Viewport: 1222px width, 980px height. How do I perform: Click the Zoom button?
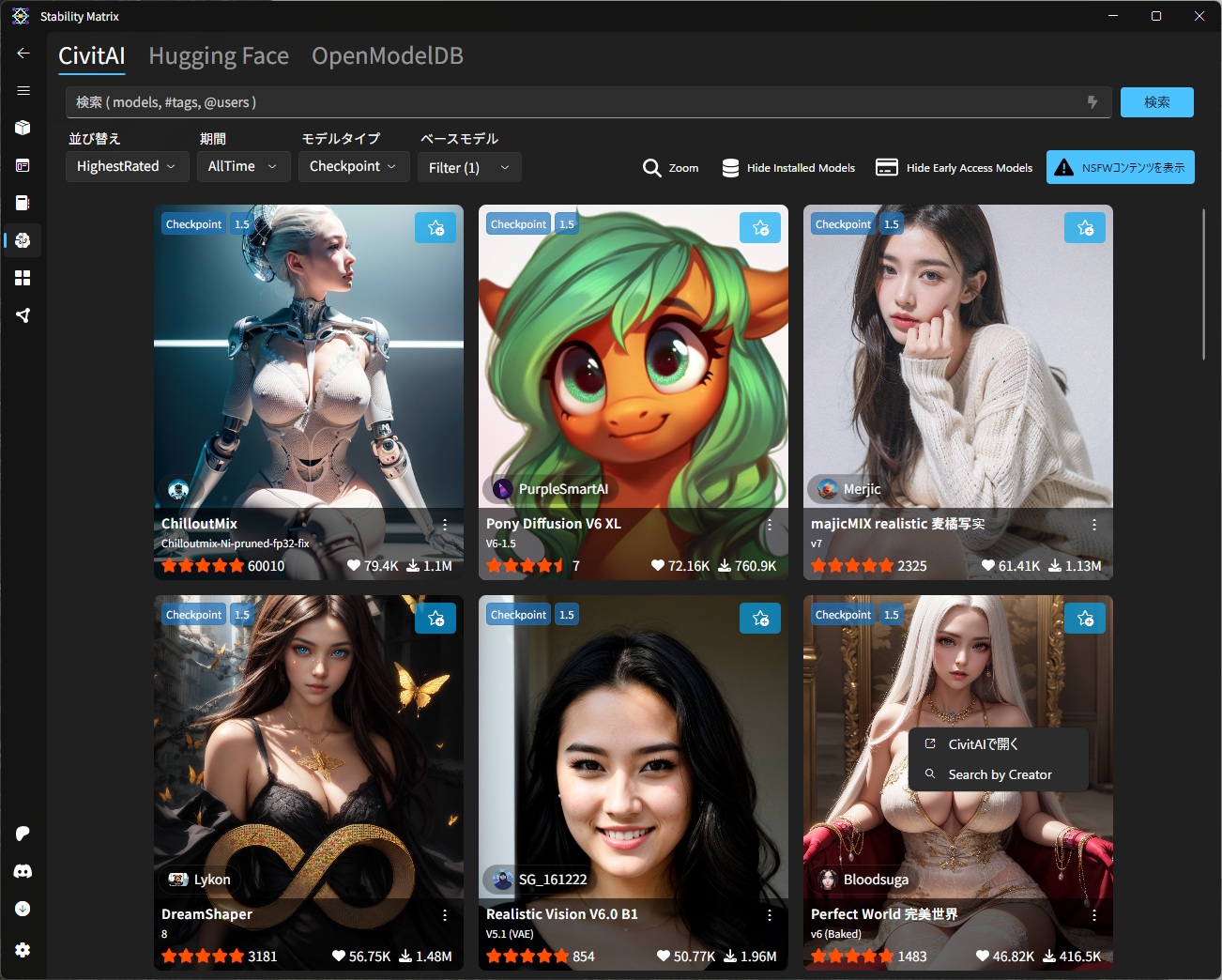(x=671, y=168)
